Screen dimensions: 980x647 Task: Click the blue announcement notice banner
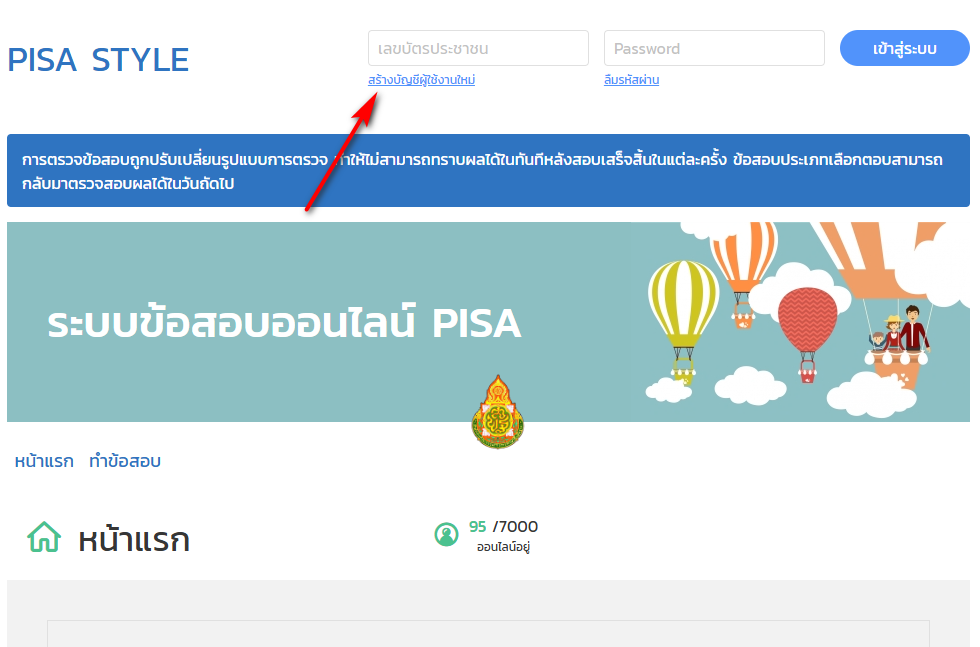click(488, 170)
